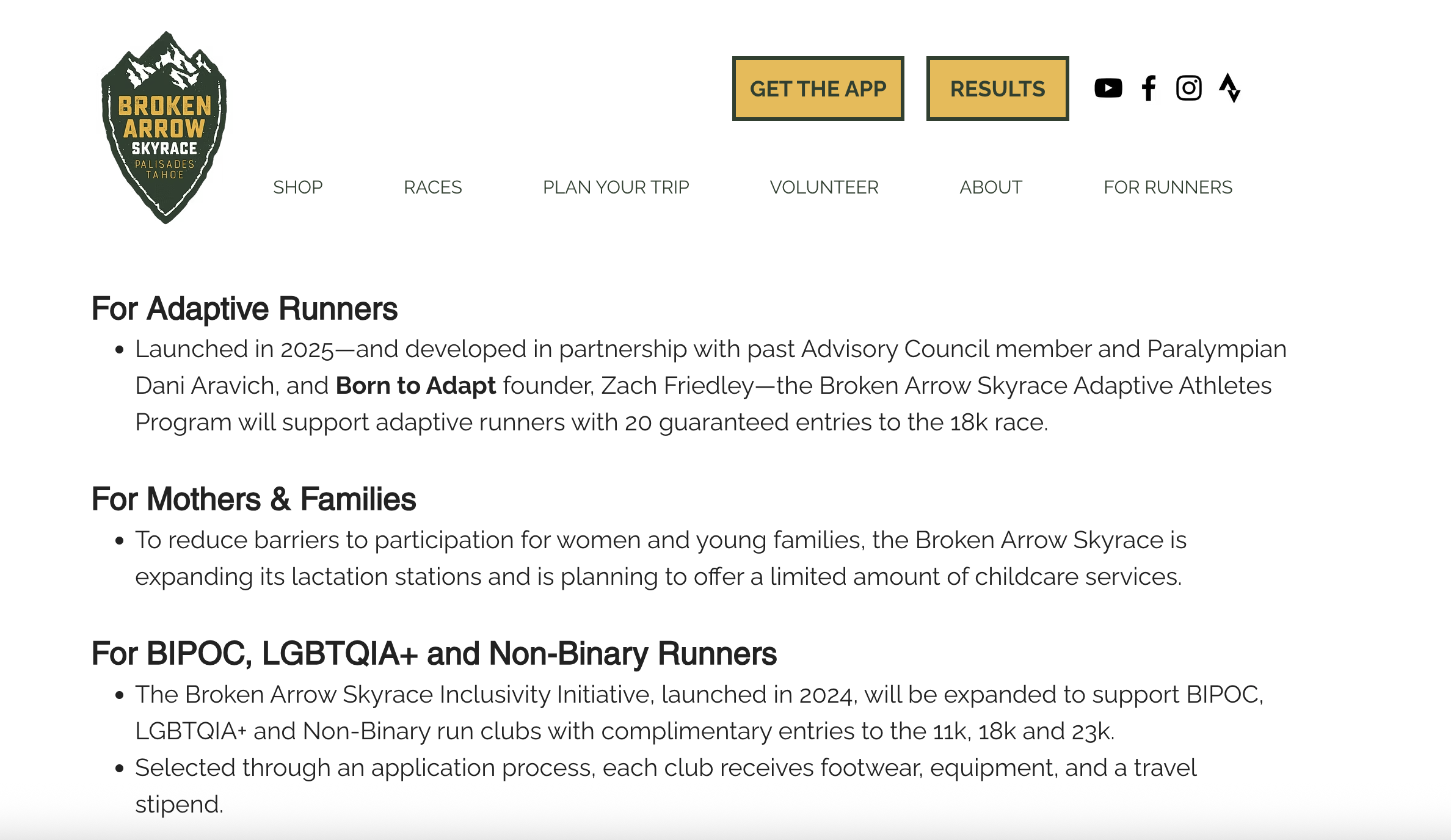Expand the RACES navigation menu
The width and height of the screenshot is (1451, 840).
click(x=432, y=187)
